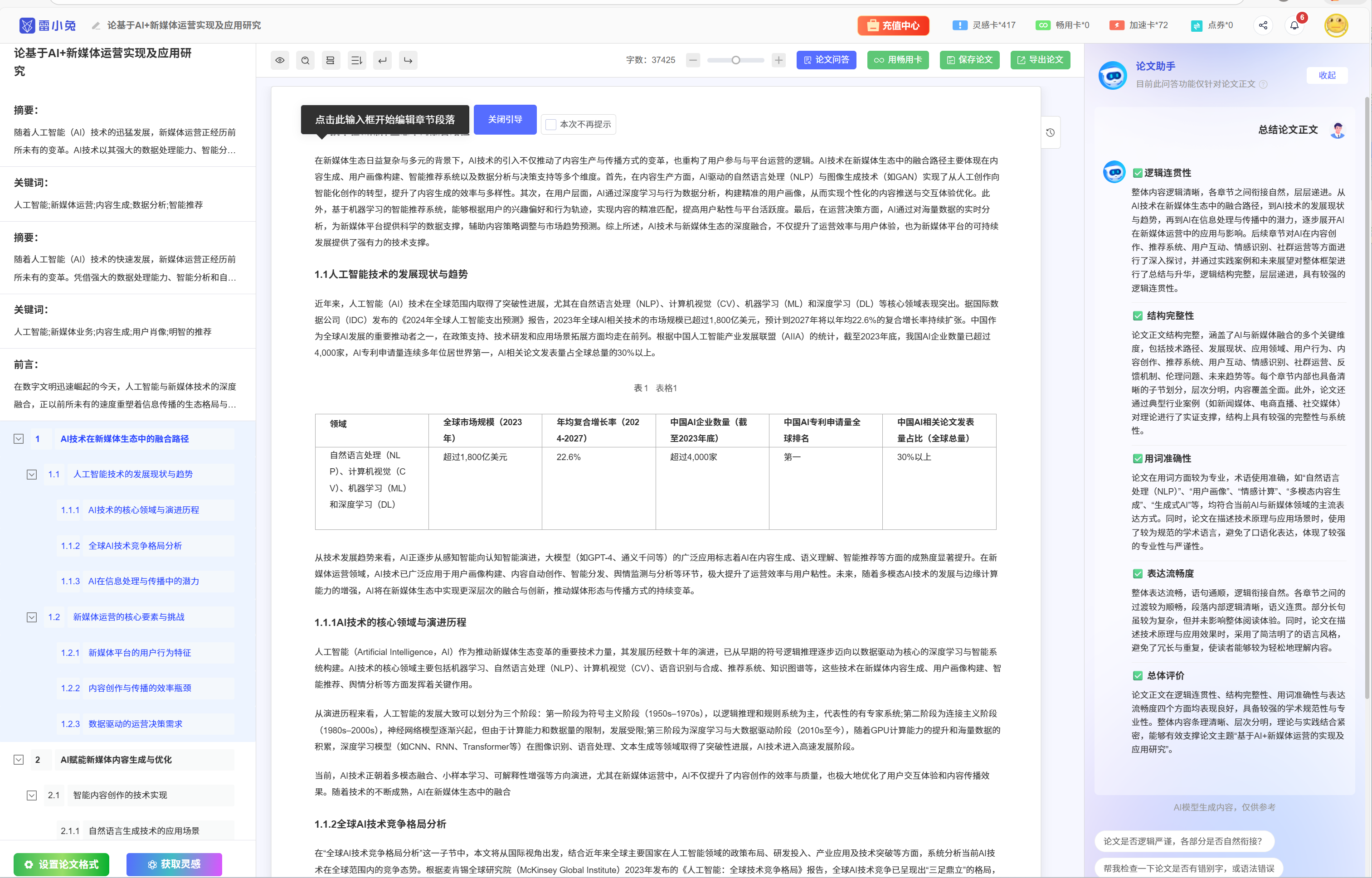This screenshot has height=878, width=1372.
Task: Adjust the zoom slider handle
Action: coord(735,60)
